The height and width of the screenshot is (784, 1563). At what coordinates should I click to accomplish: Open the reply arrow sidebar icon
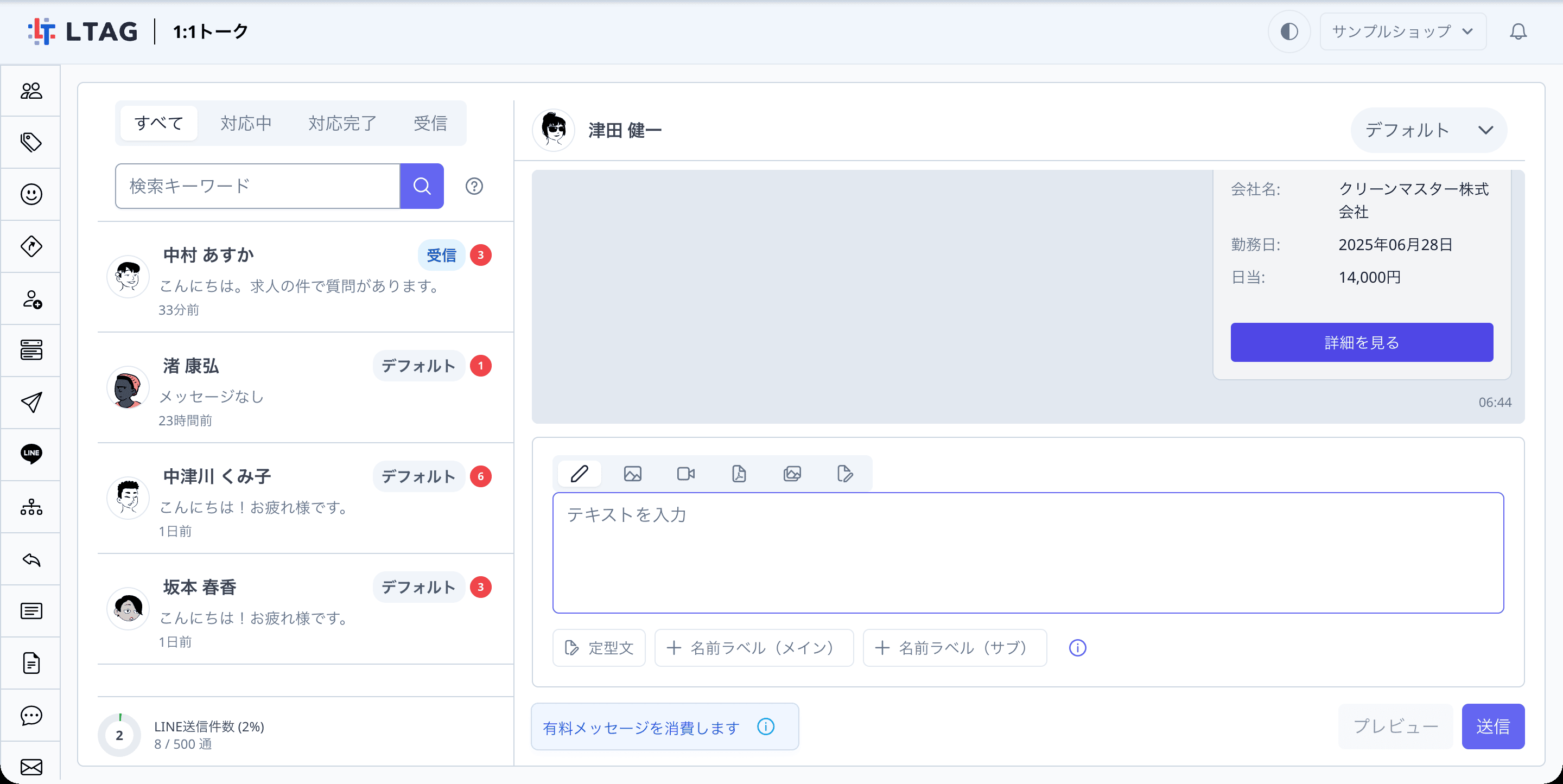(x=31, y=559)
